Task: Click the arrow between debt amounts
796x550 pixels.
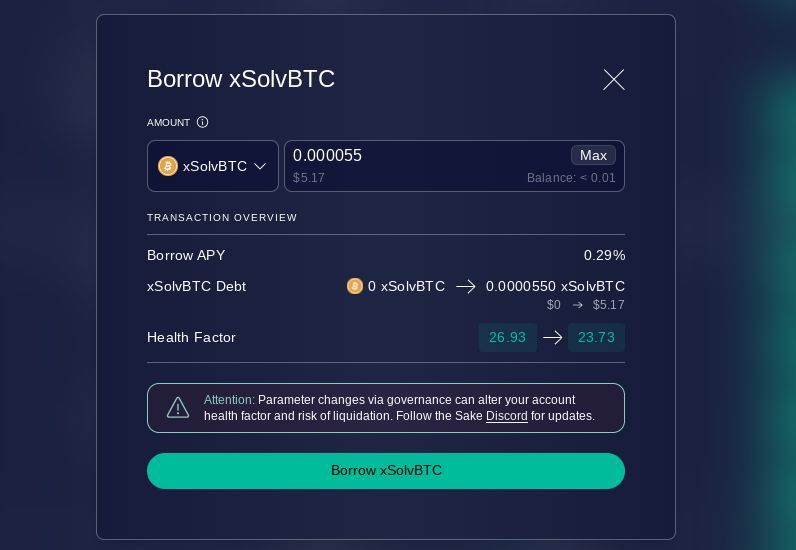Action: (x=466, y=287)
